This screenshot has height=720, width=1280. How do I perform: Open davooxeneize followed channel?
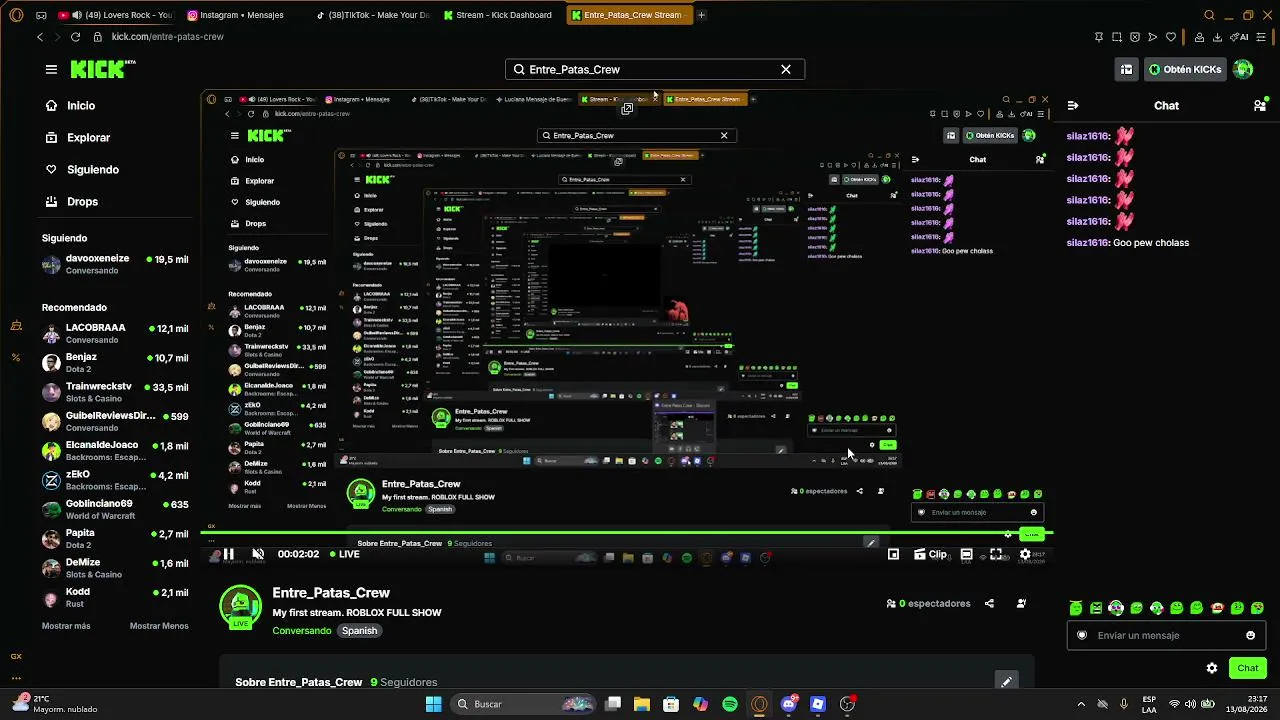pos(115,264)
